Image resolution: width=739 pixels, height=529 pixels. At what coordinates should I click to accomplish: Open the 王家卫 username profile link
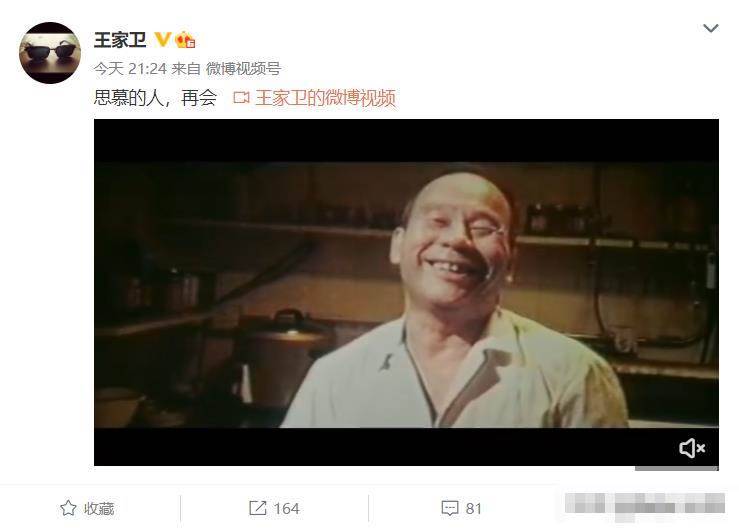[x=120, y=40]
